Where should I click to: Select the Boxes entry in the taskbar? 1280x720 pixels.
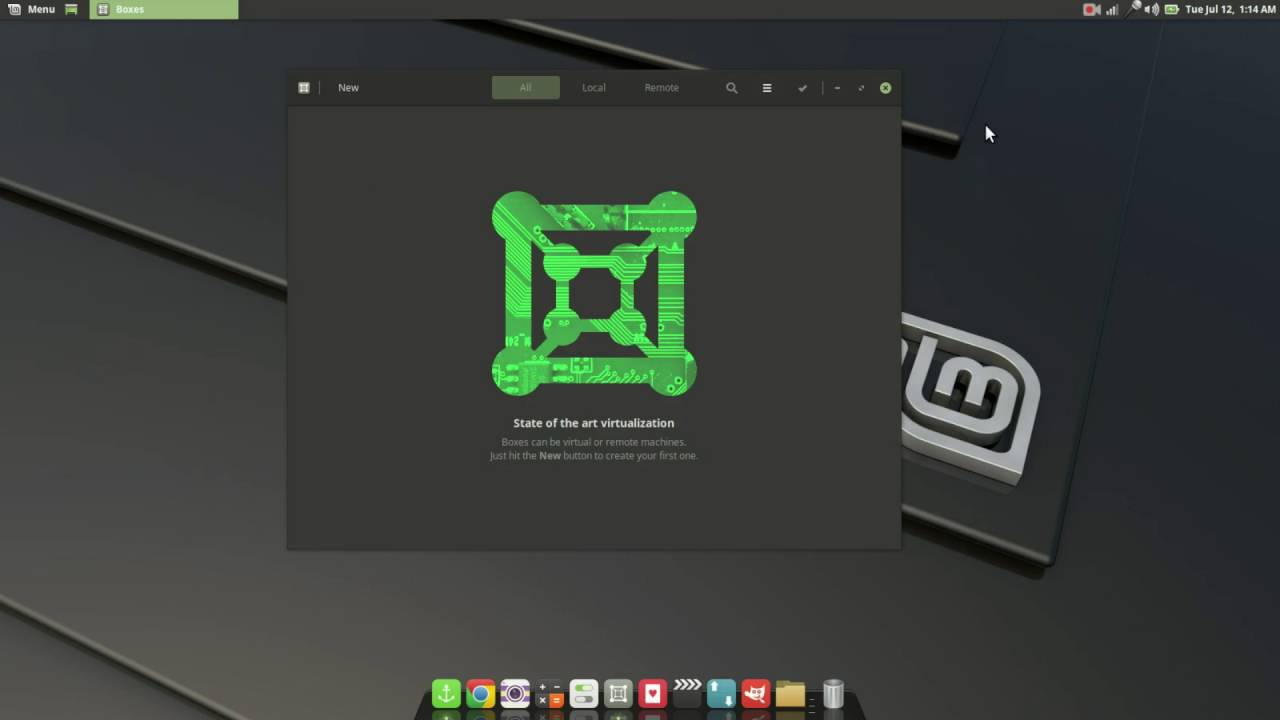pos(164,9)
